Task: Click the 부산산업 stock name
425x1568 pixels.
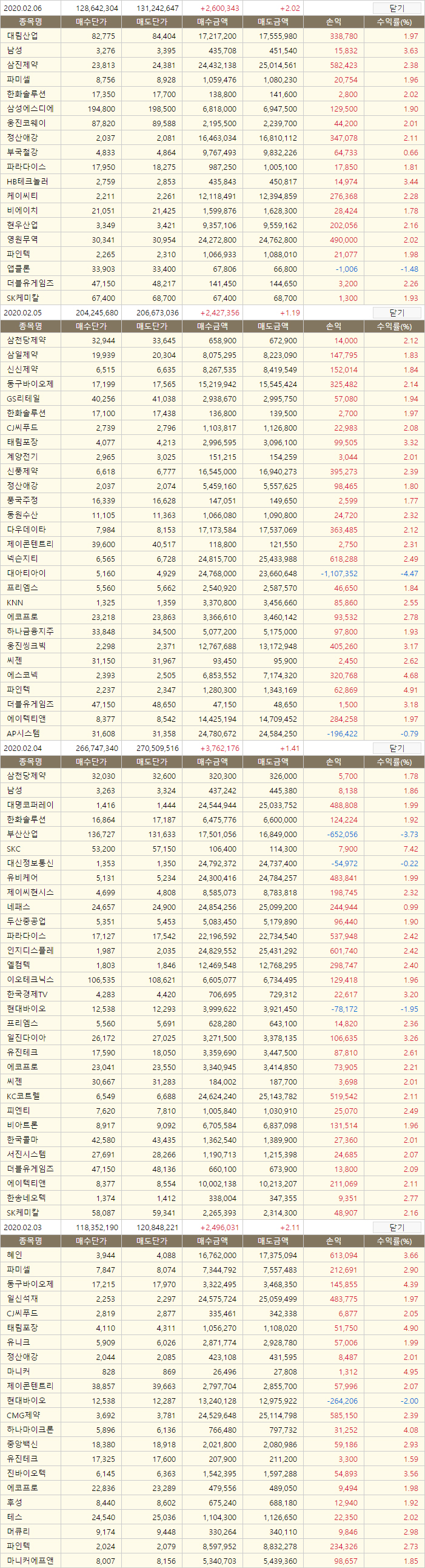Action: pos(22,835)
